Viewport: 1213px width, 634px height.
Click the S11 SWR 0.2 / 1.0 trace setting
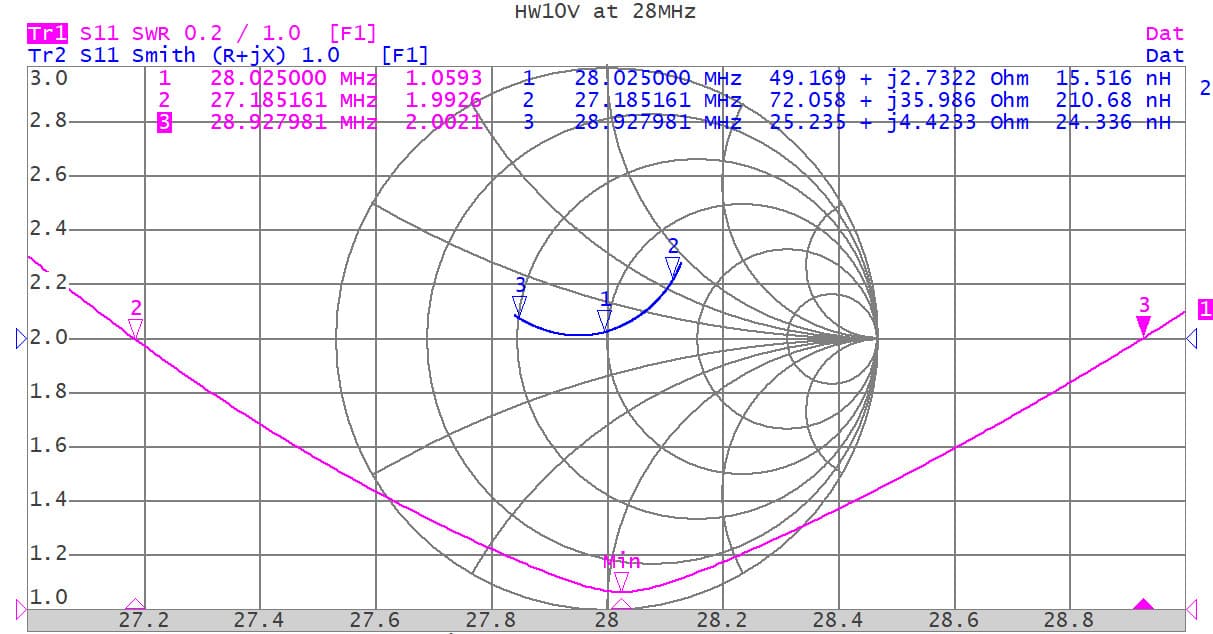click(190, 34)
